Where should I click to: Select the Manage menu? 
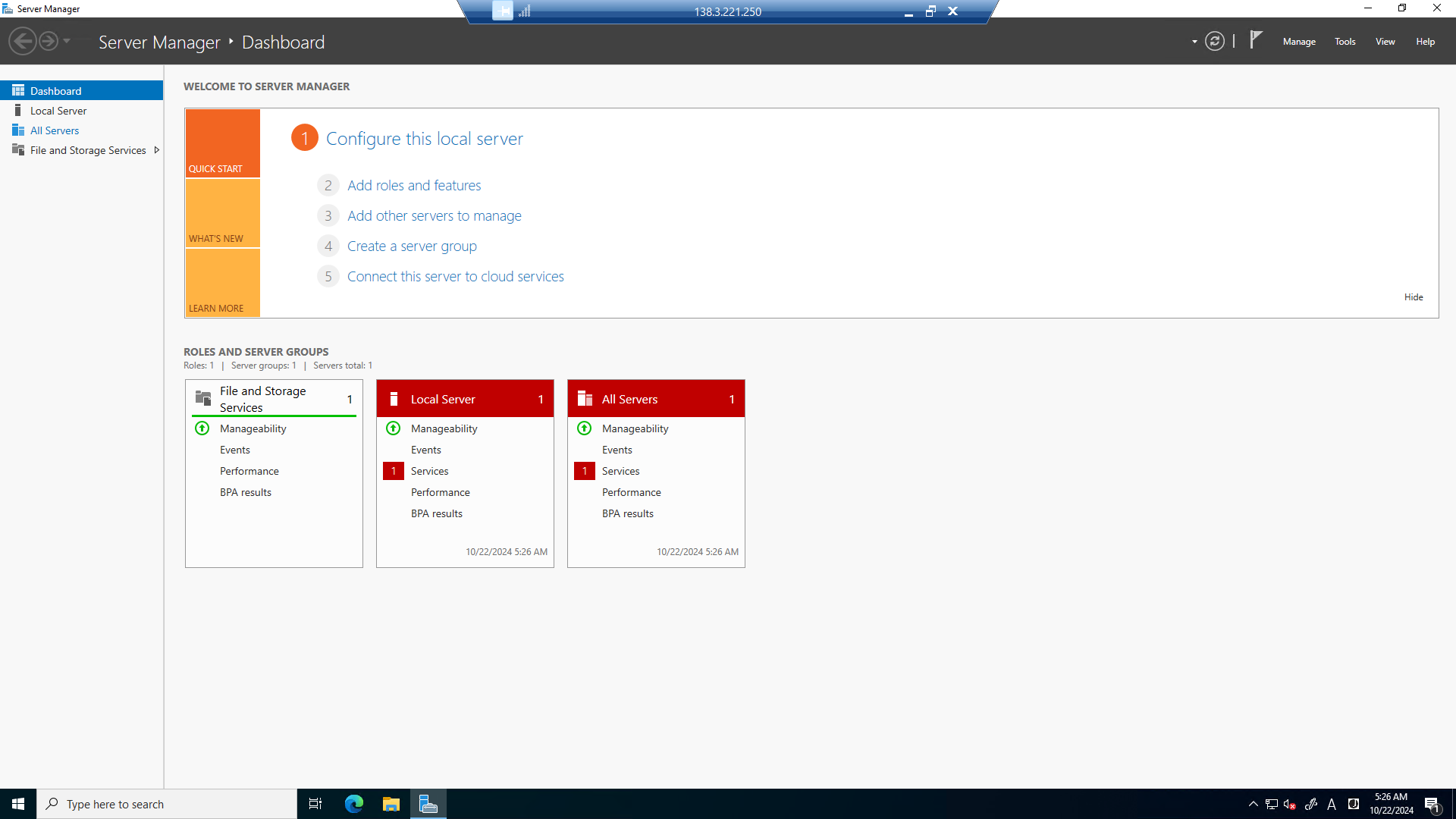point(1298,42)
